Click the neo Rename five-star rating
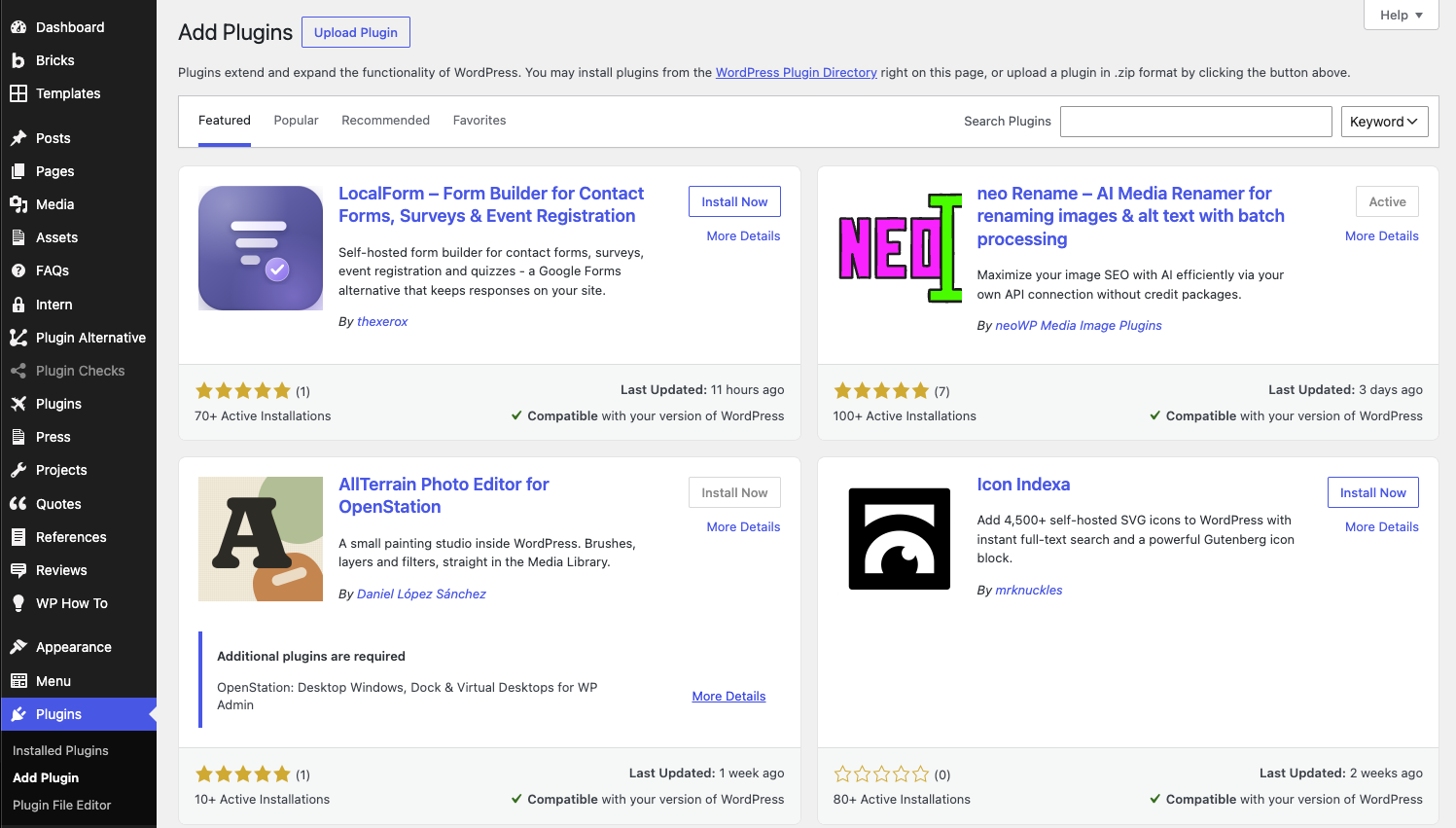The height and width of the screenshot is (828, 1456). [882, 391]
